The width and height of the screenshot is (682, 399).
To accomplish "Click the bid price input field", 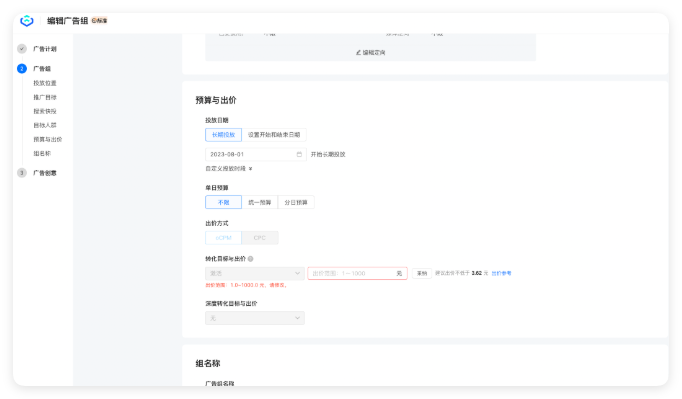I will [358, 273].
